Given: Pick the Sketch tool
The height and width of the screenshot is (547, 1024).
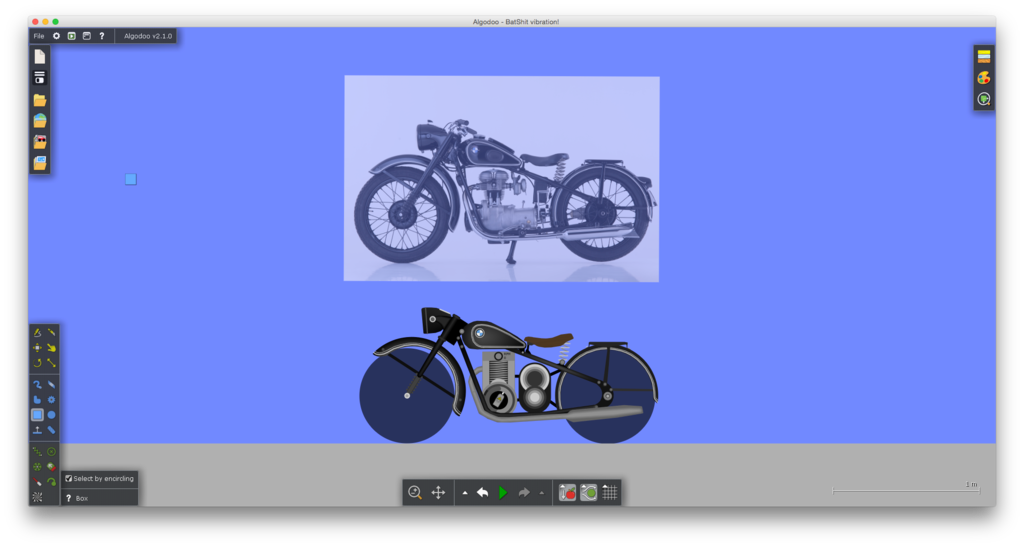Looking at the screenshot, I should pos(37,332).
